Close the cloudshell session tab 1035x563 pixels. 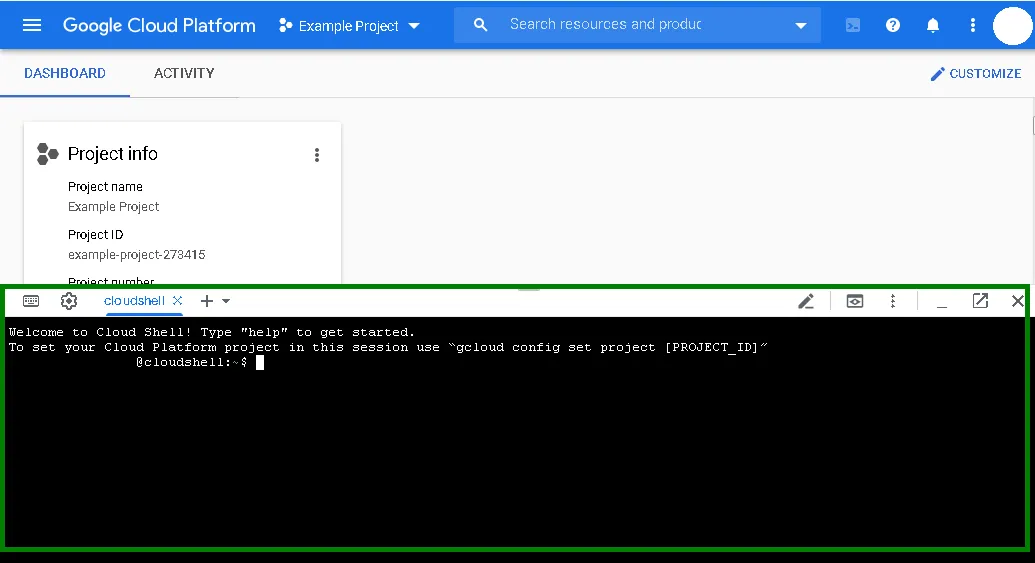pyautogui.click(x=178, y=300)
